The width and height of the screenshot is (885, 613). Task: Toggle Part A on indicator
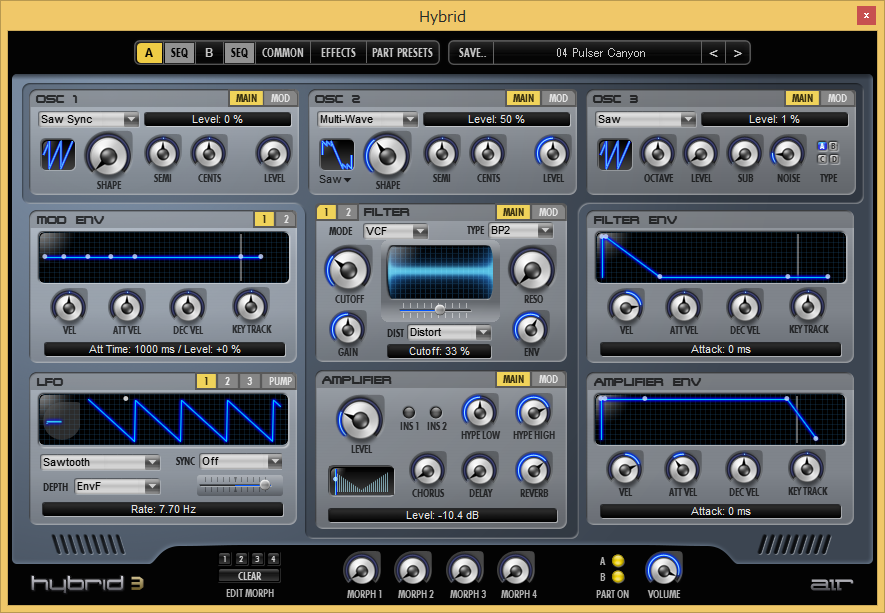click(x=618, y=561)
